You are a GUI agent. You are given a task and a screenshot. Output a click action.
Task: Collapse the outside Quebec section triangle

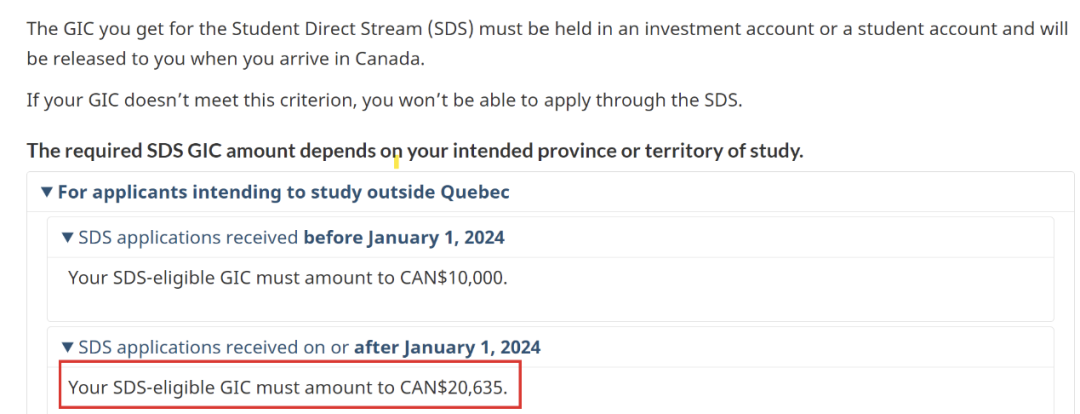47,192
